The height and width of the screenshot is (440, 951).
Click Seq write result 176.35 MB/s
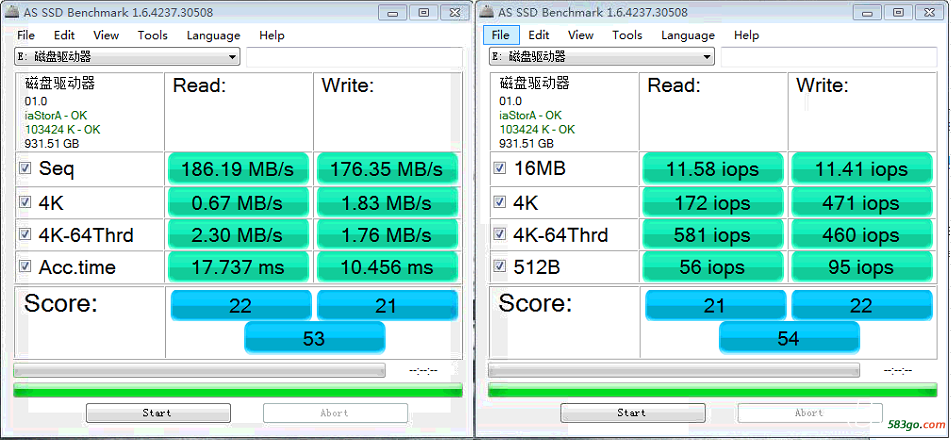pos(386,169)
